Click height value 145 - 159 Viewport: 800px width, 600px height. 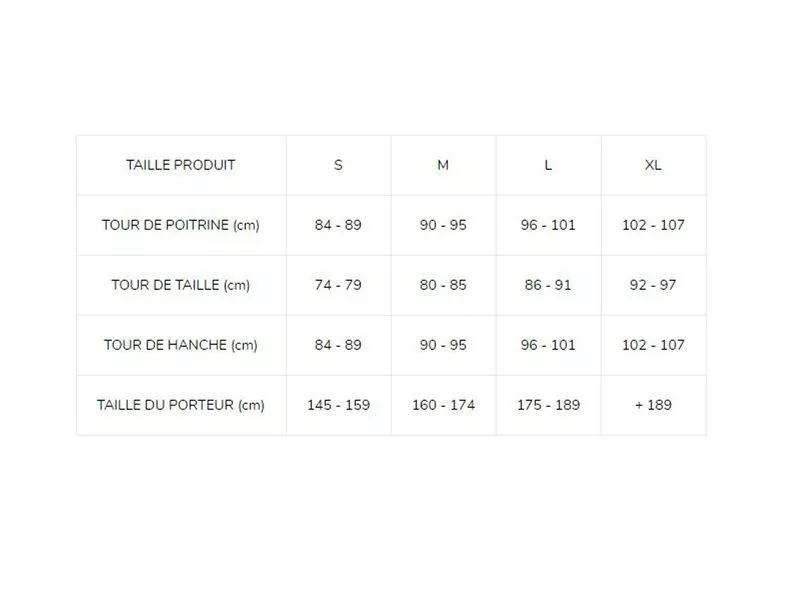(338, 405)
